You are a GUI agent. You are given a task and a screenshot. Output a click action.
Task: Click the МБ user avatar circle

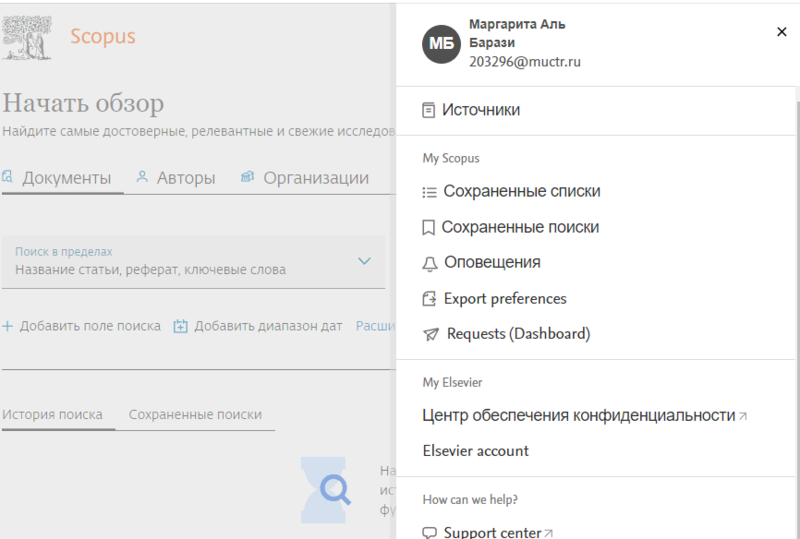click(441, 44)
